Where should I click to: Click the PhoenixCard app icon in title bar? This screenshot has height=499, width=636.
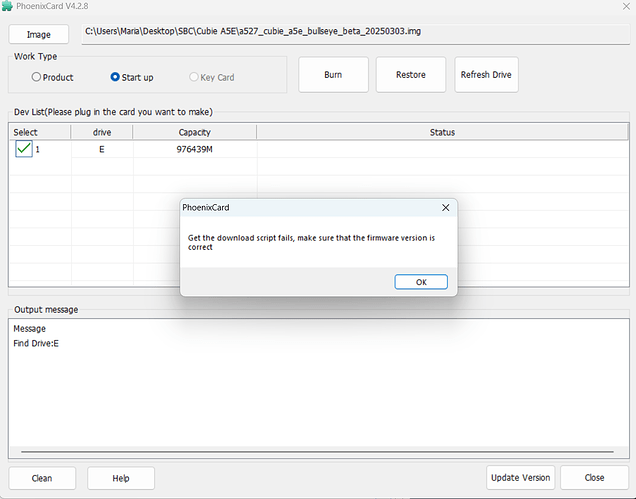click(7, 6)
